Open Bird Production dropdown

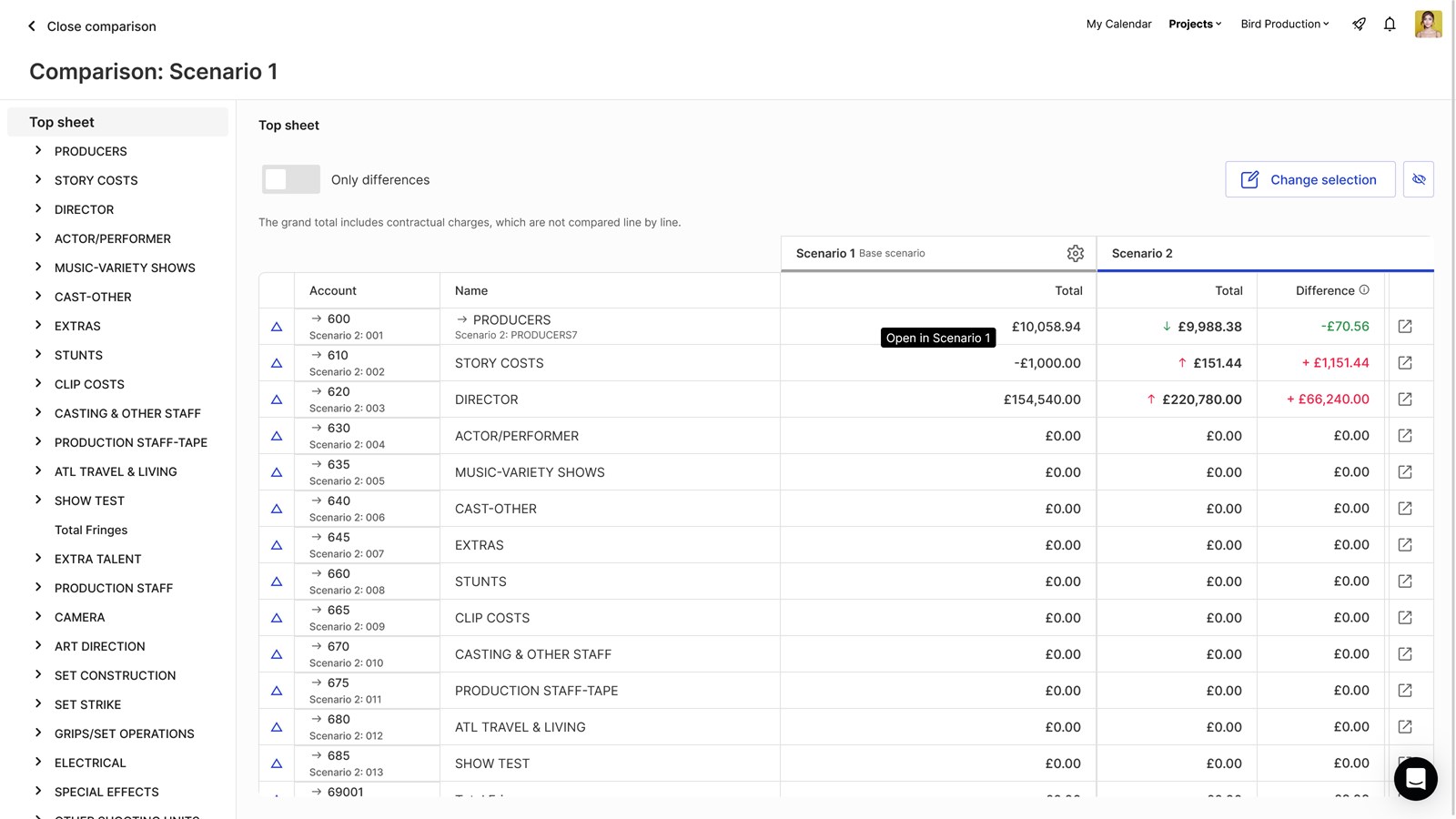click(1285, 25)
